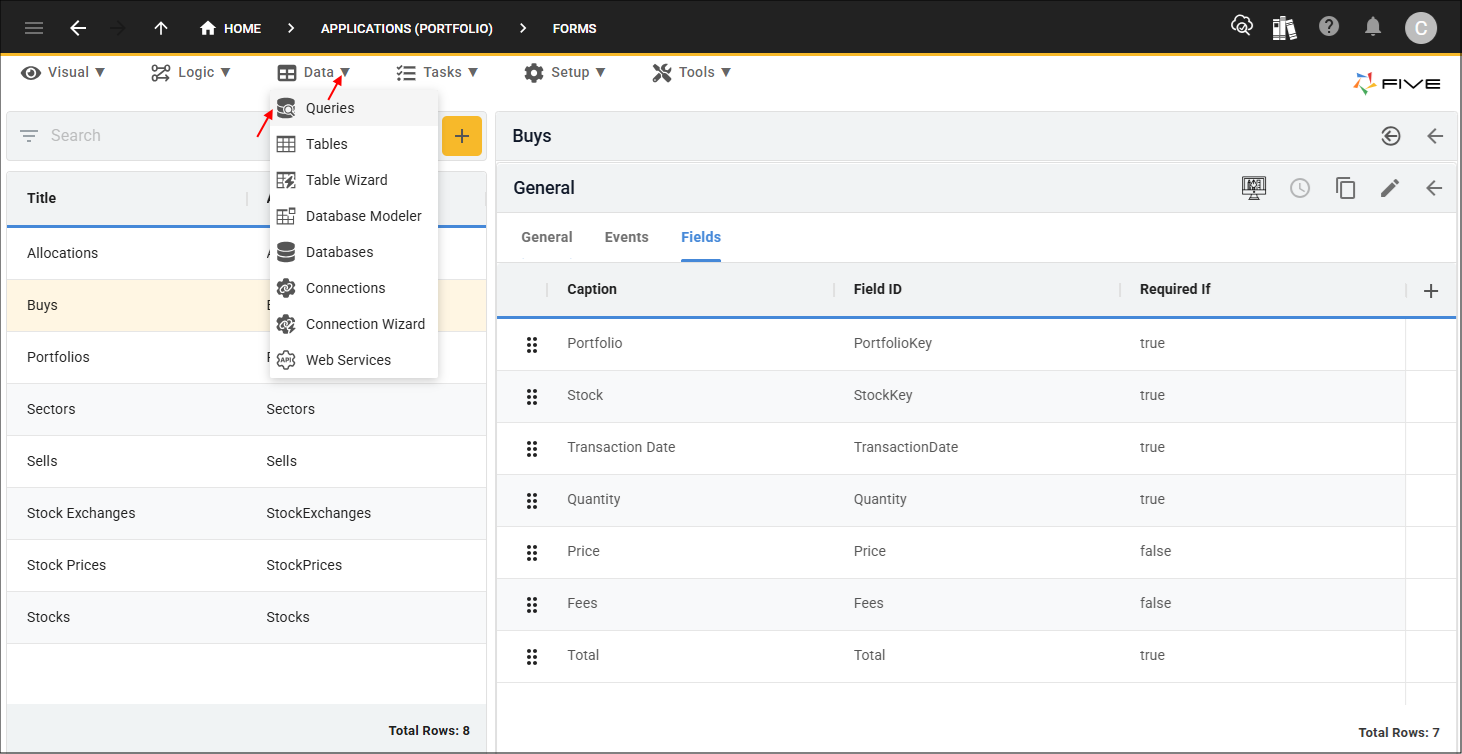Open the Setup menu dropdown
The image size is (1462, 754).
coord(565,72)
